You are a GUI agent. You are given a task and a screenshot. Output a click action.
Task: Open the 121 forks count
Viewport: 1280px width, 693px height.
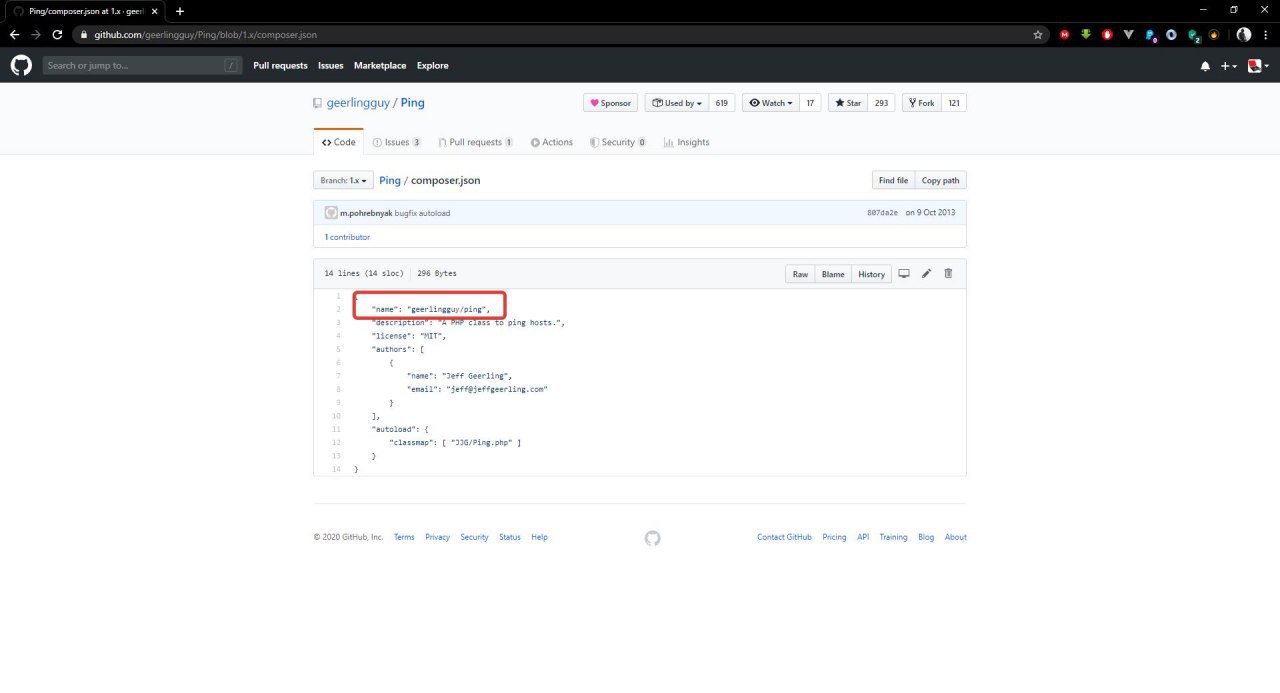[954, 103]
